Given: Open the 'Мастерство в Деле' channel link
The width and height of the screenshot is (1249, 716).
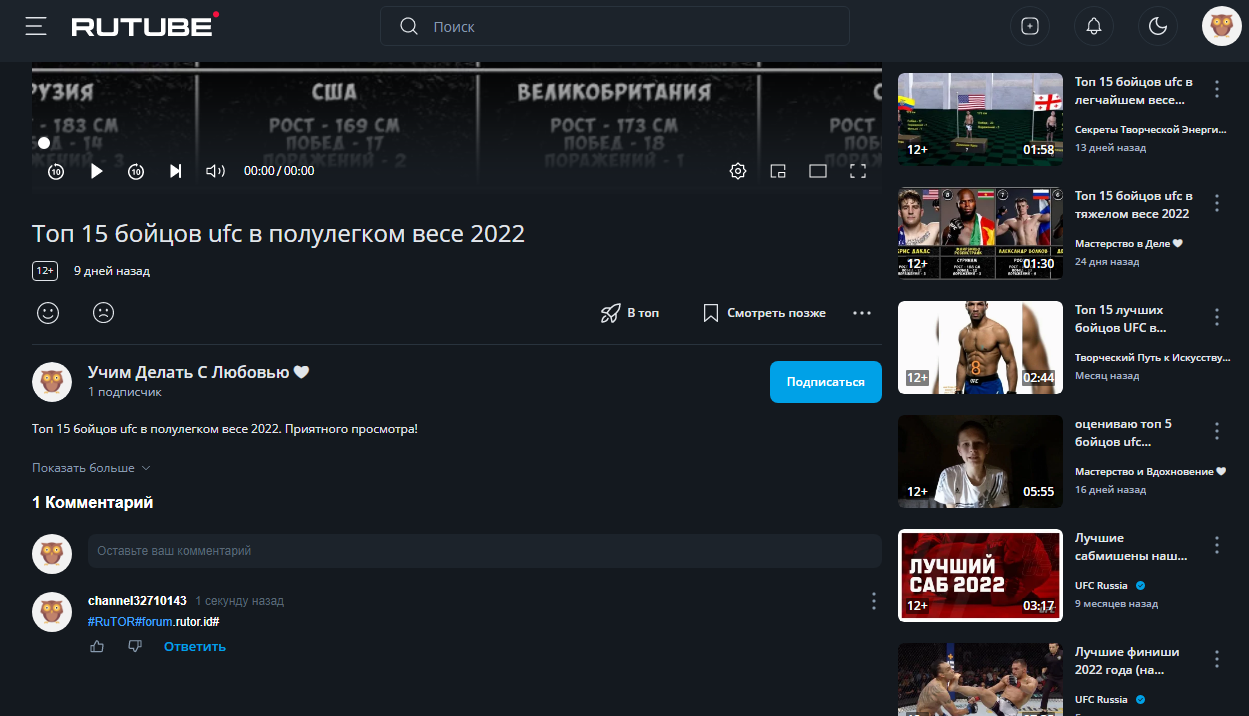Looking at the screenshot, I should pos(1131,243).
